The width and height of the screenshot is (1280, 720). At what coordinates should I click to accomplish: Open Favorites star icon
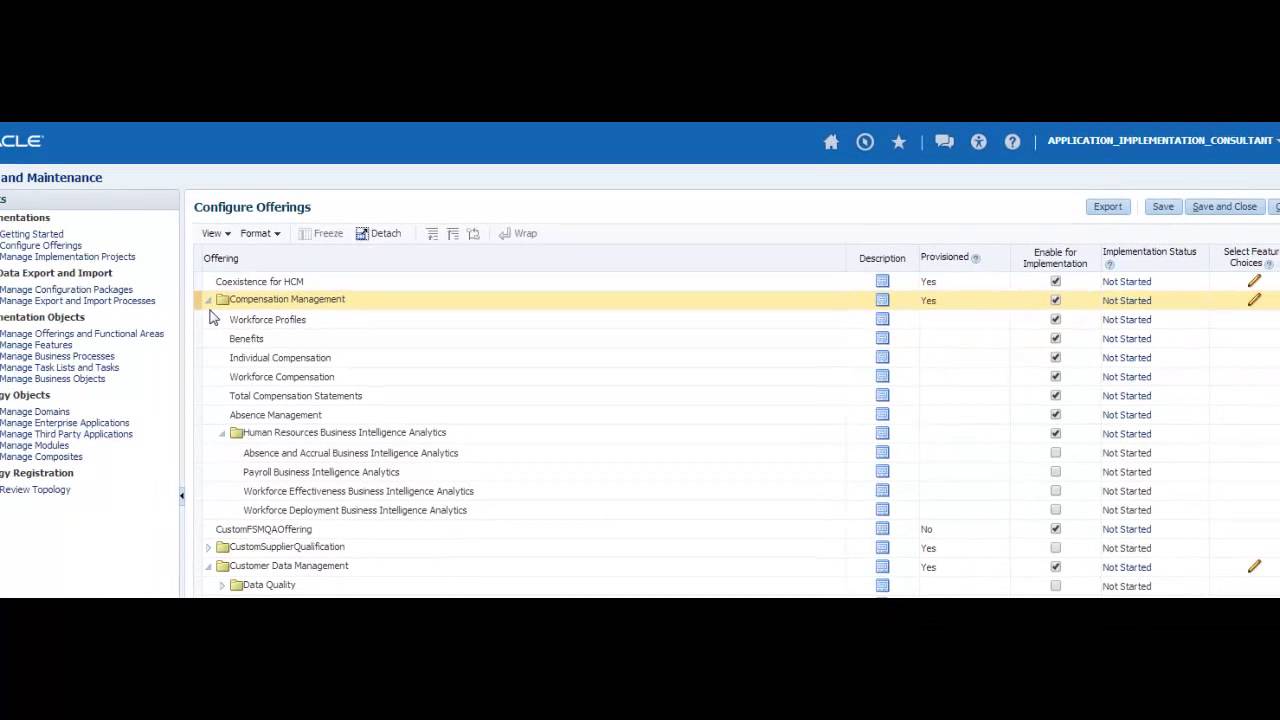899,142
